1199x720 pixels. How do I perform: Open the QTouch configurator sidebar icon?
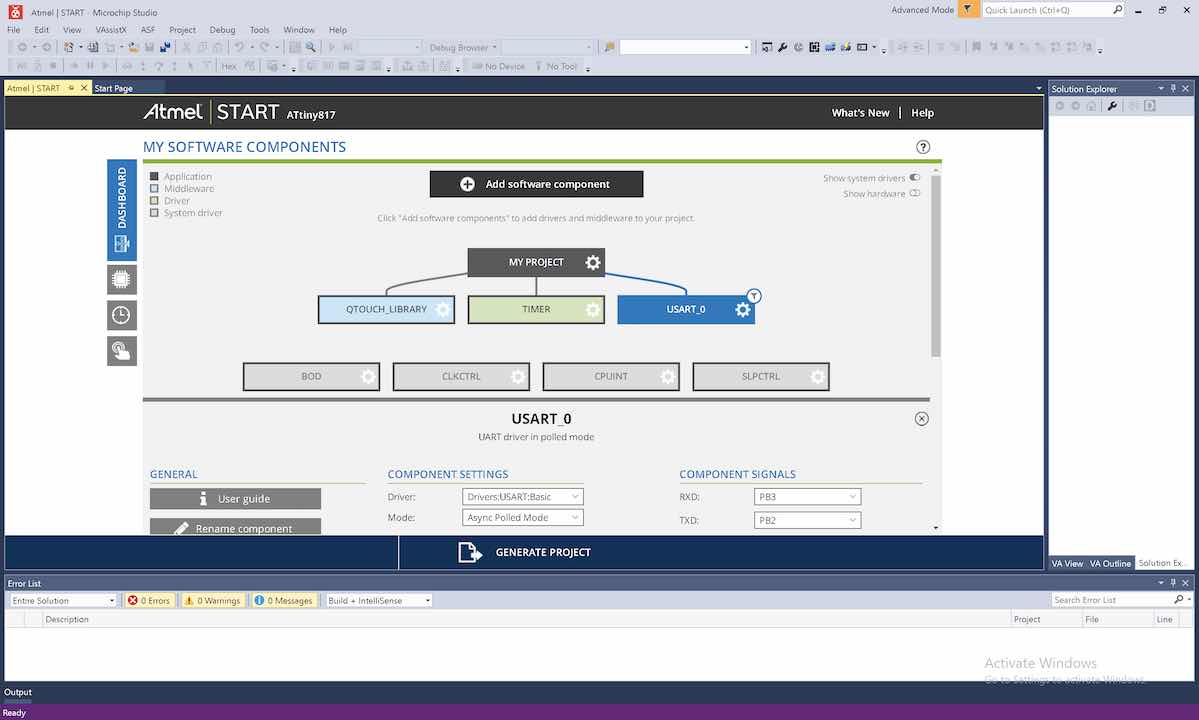pos(121,350)
